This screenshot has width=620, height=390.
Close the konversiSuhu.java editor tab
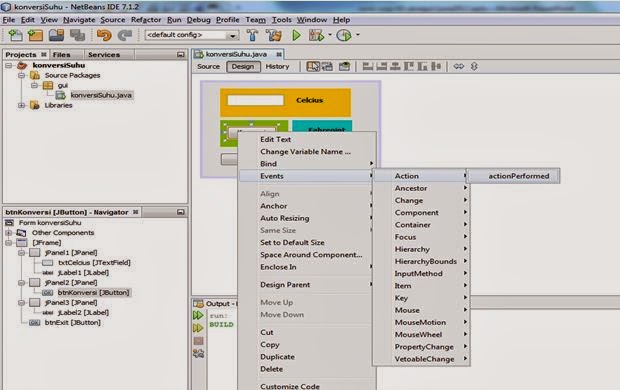tap(279, 54)
